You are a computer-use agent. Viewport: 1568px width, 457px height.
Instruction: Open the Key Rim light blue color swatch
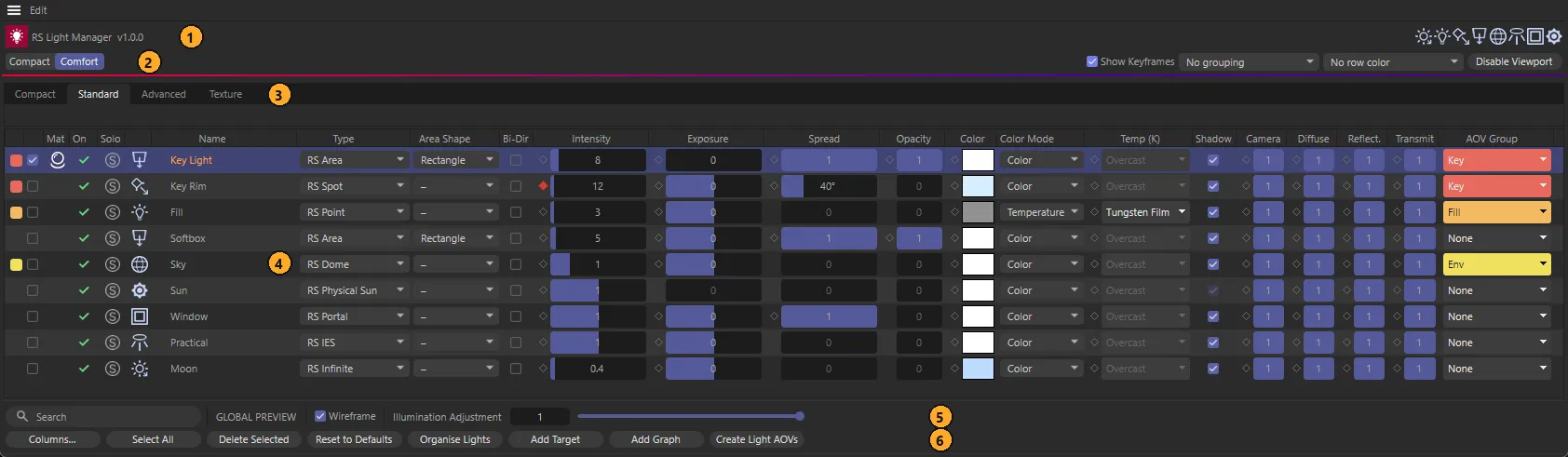(978, 186)
